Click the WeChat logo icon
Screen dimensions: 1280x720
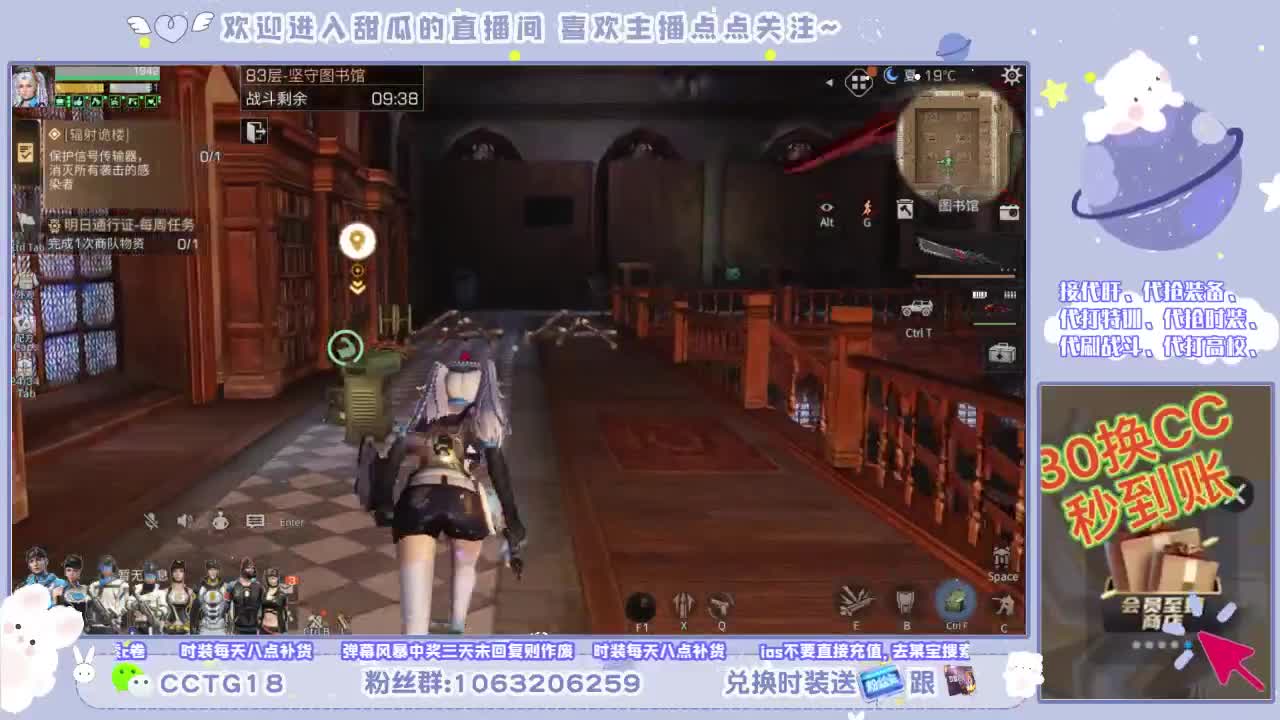coord(130,679)
